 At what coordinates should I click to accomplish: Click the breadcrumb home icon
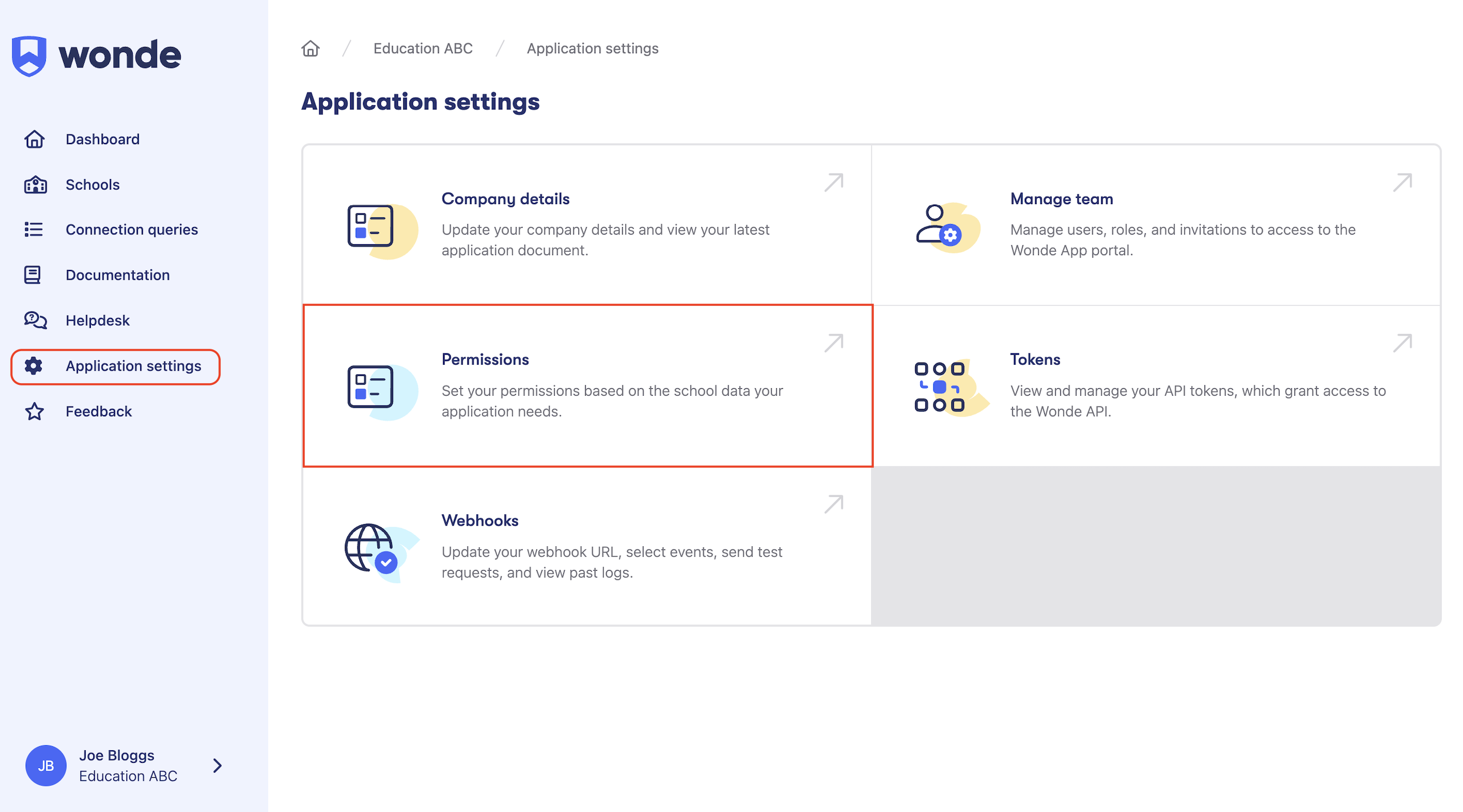click(310, 48)
